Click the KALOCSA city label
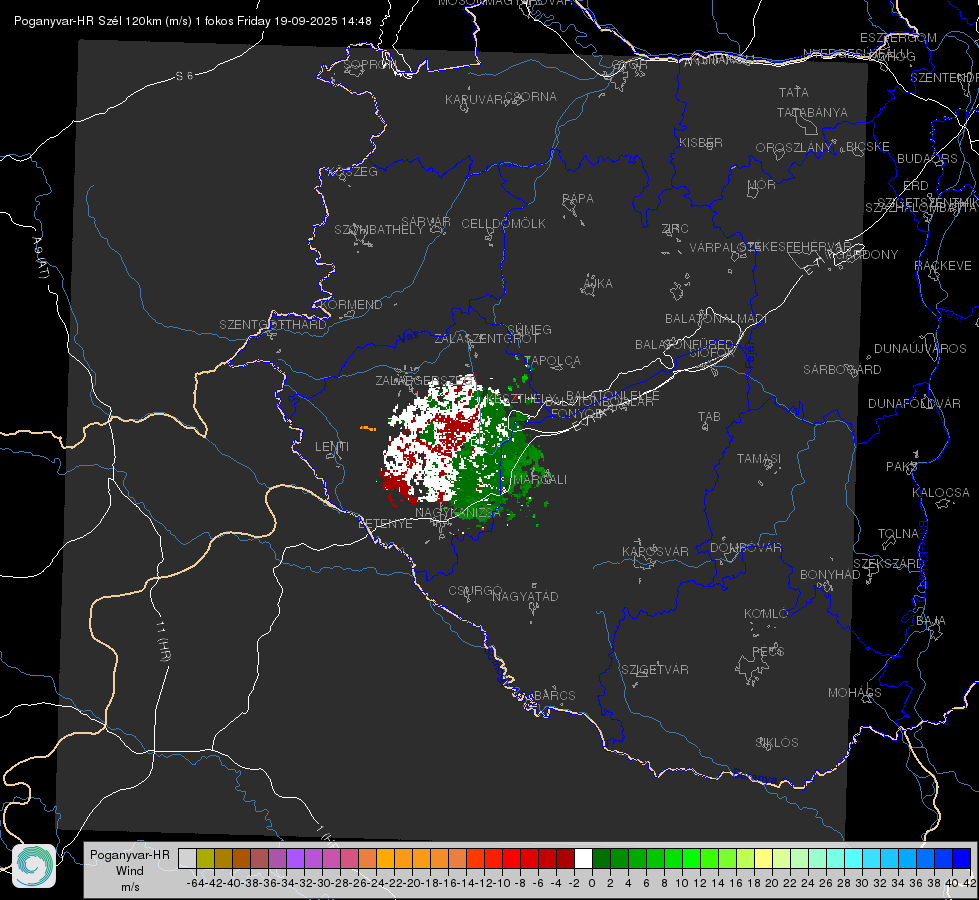 [940, 493]
